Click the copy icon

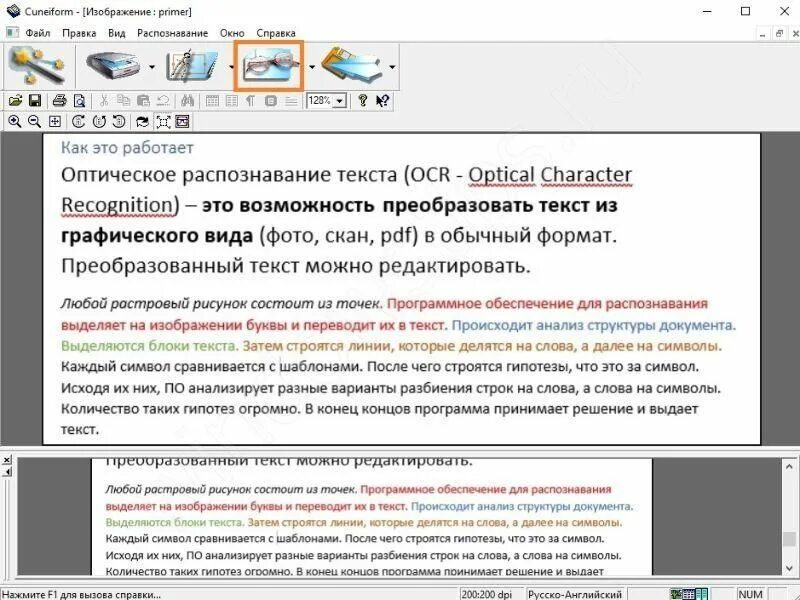click(123, 101)
